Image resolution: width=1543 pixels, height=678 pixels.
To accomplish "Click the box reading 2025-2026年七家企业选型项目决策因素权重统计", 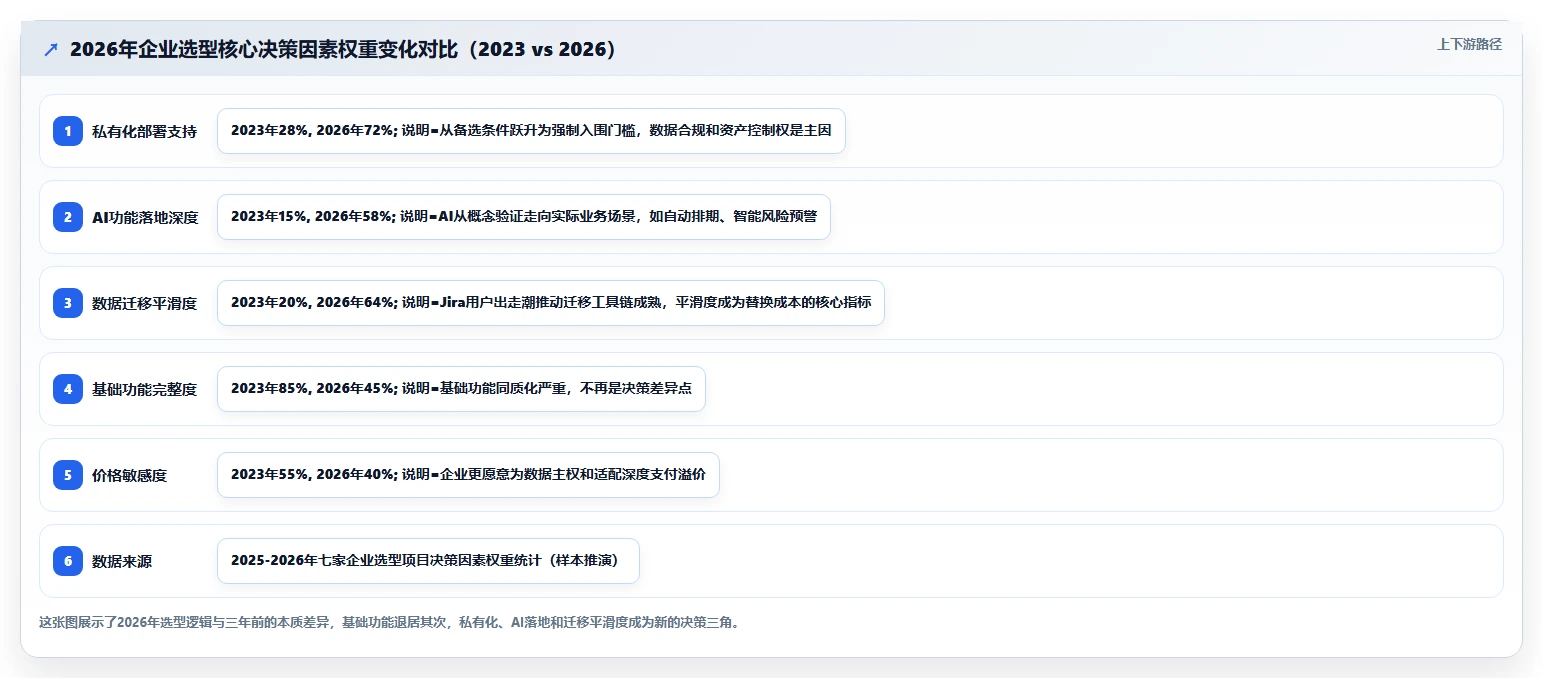I will 428,561.
